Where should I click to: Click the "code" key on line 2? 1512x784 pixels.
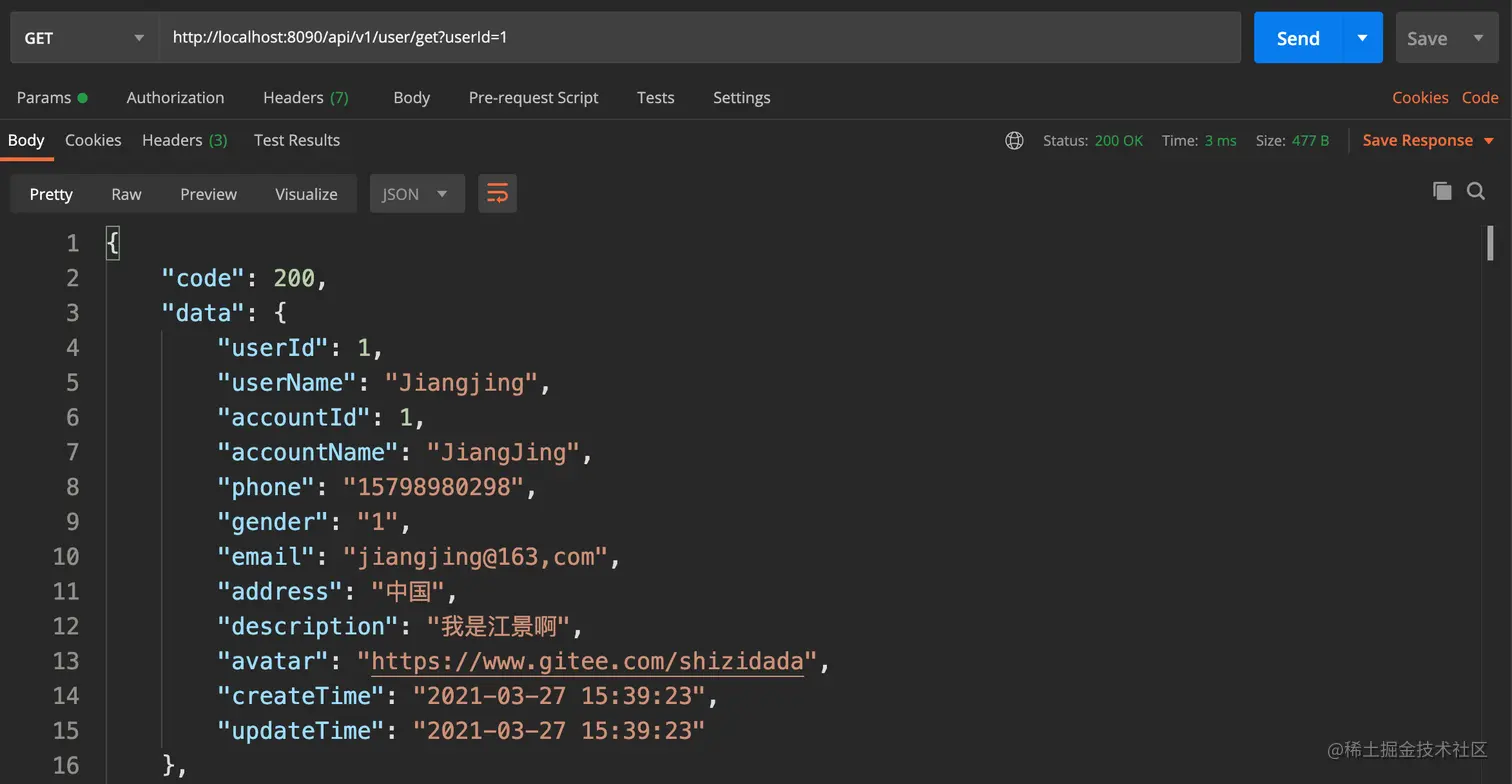point(203,278)
